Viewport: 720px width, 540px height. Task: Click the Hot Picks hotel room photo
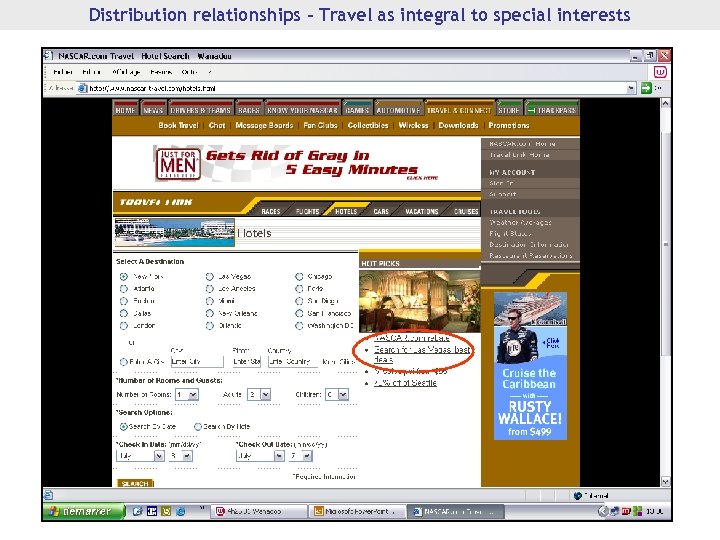[420, 301]
